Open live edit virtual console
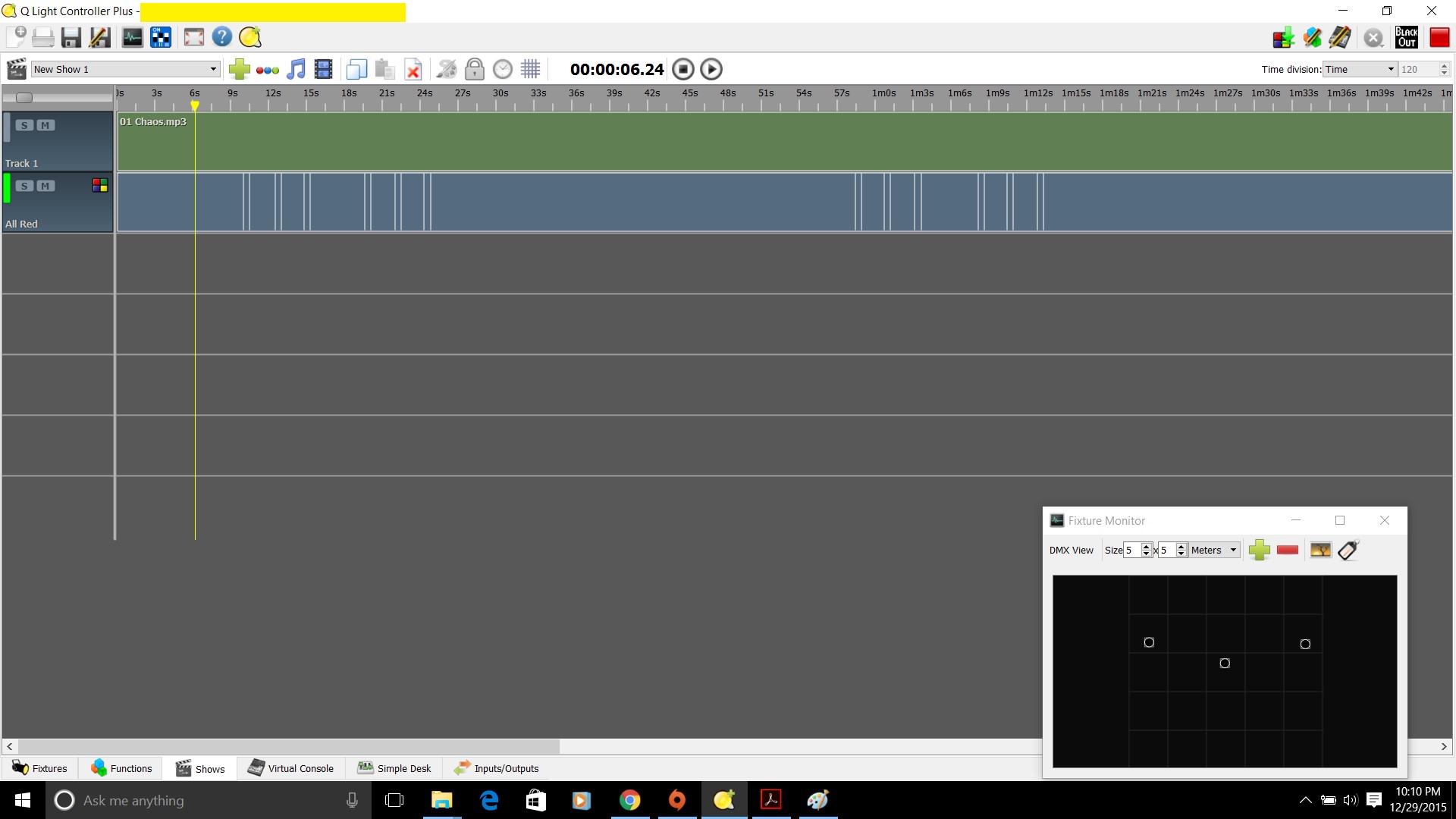Screen dimensions: 1456x819 (x=1340, y=37)
